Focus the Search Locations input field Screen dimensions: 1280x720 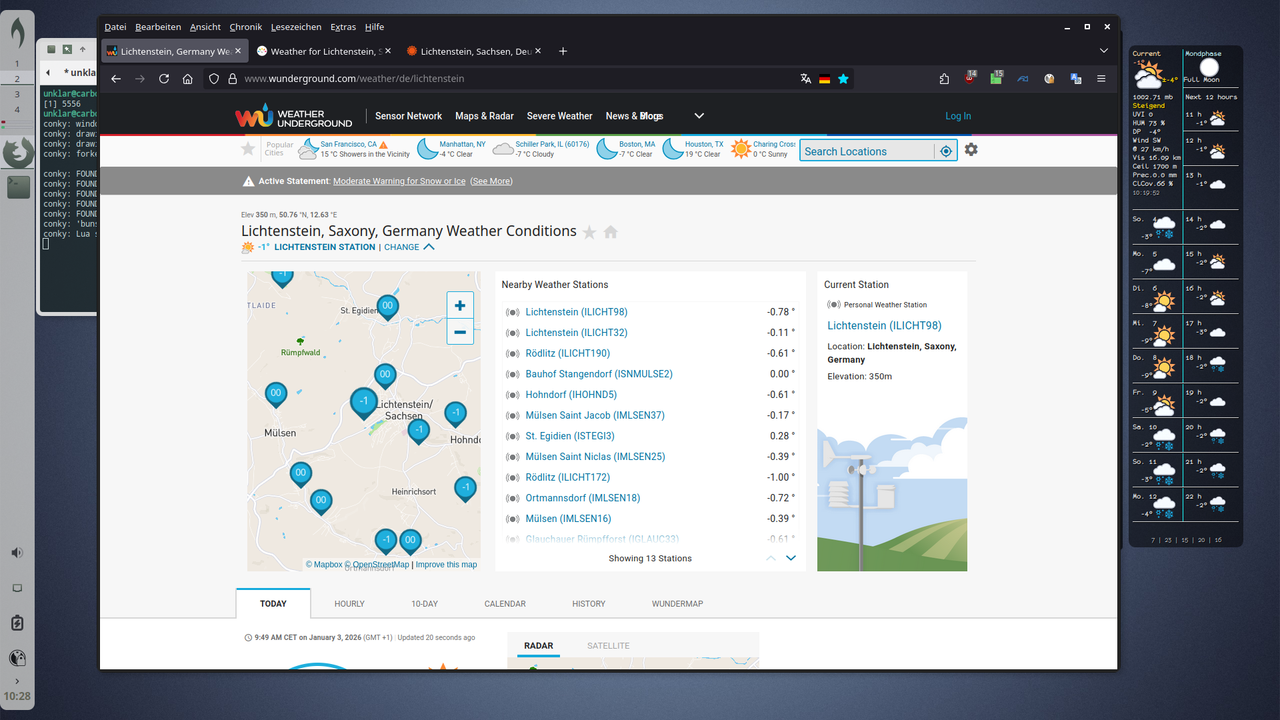click(866, 151)
